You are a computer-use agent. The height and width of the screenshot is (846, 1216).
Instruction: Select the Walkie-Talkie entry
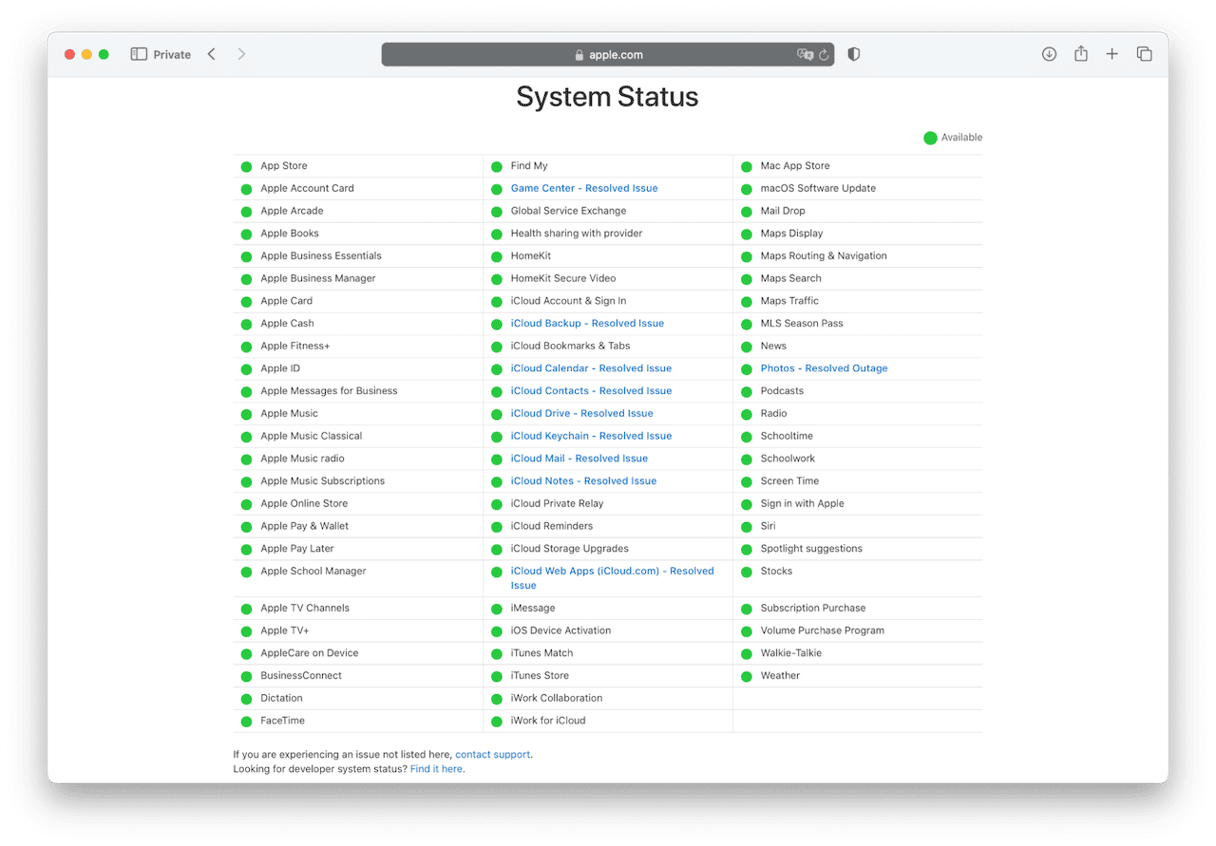pos(791,653)
